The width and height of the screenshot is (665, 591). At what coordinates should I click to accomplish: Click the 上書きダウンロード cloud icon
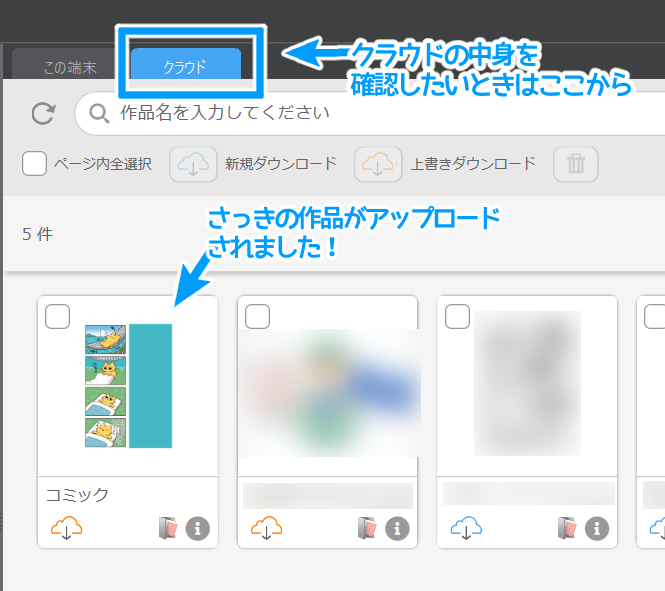[378, 164]
